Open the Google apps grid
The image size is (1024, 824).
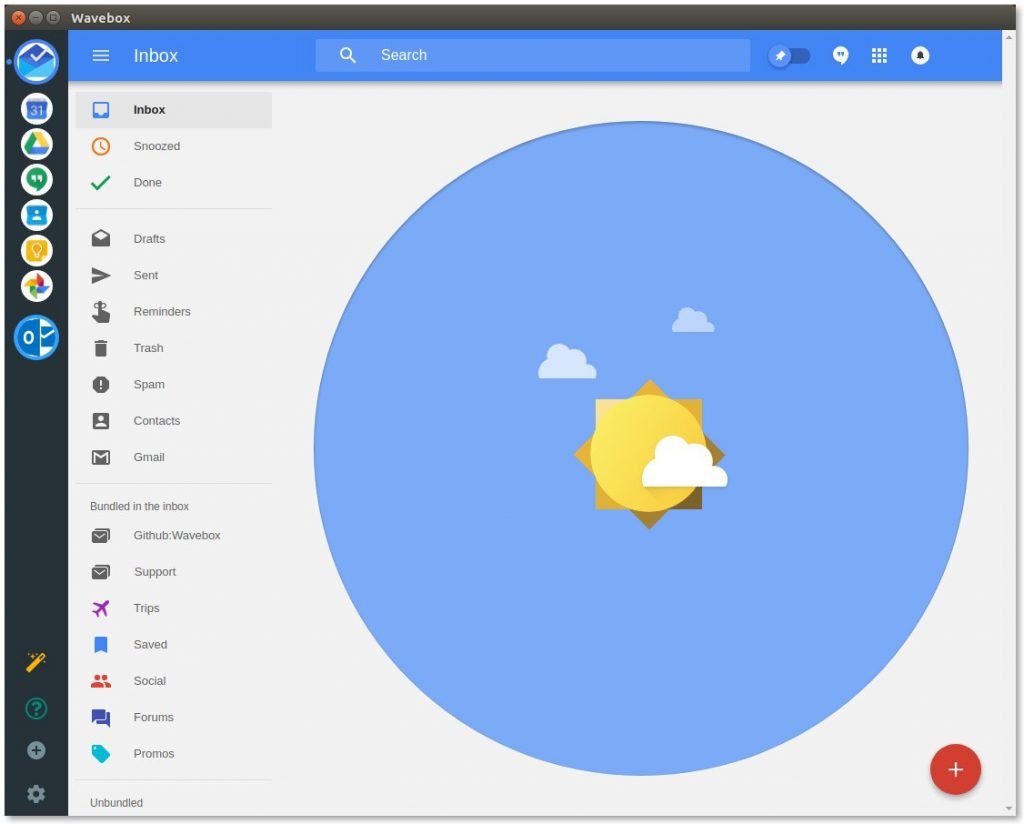pos(879,56)
